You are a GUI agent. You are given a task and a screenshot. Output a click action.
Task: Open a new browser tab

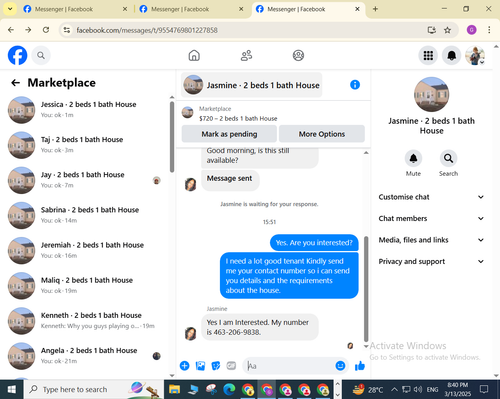375,9
